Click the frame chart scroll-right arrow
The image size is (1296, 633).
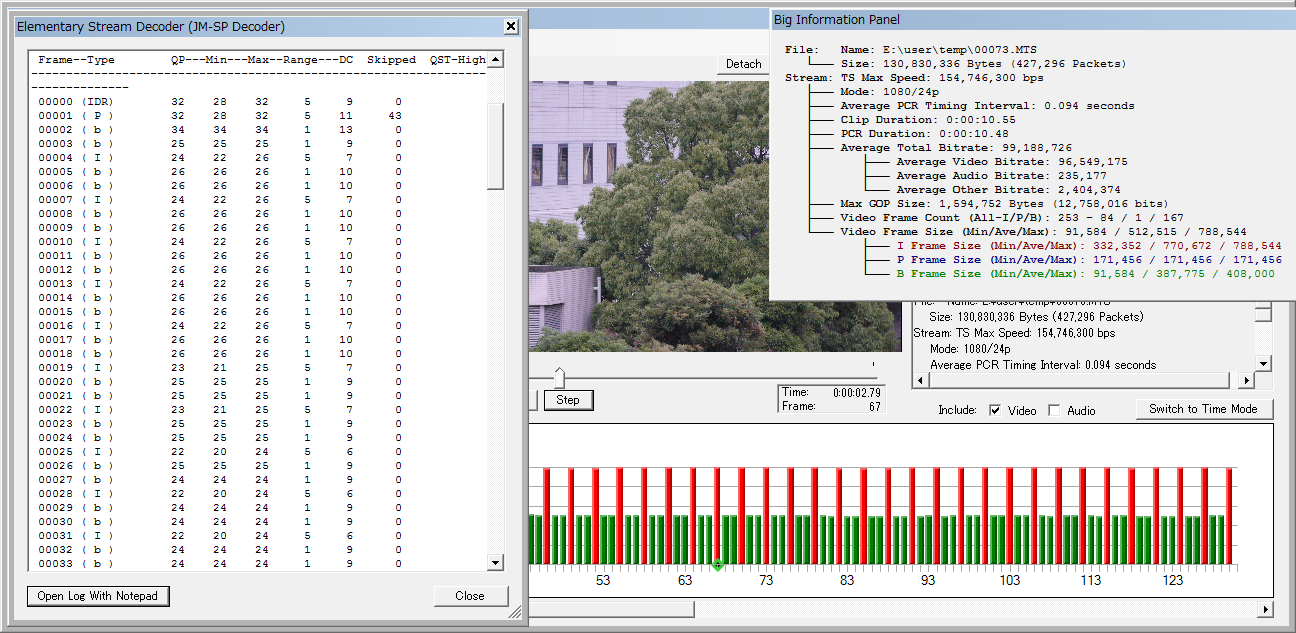pyautogui.click(x=1265, y=608)
